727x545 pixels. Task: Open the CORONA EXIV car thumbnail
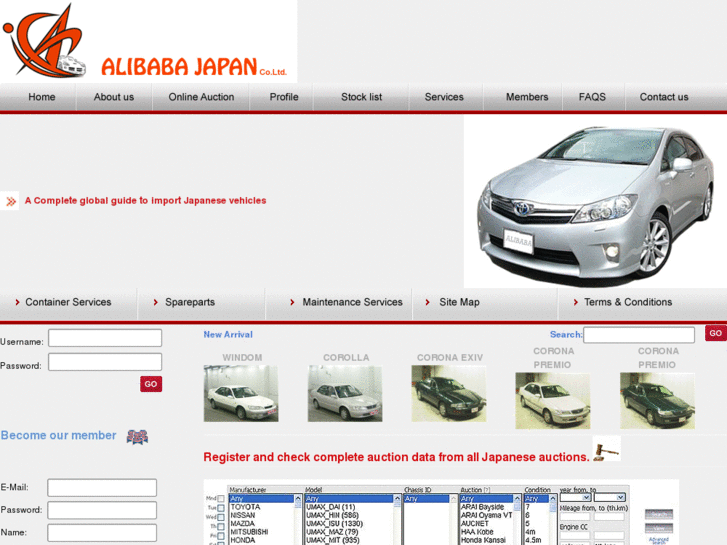click(x=449, y=393)
